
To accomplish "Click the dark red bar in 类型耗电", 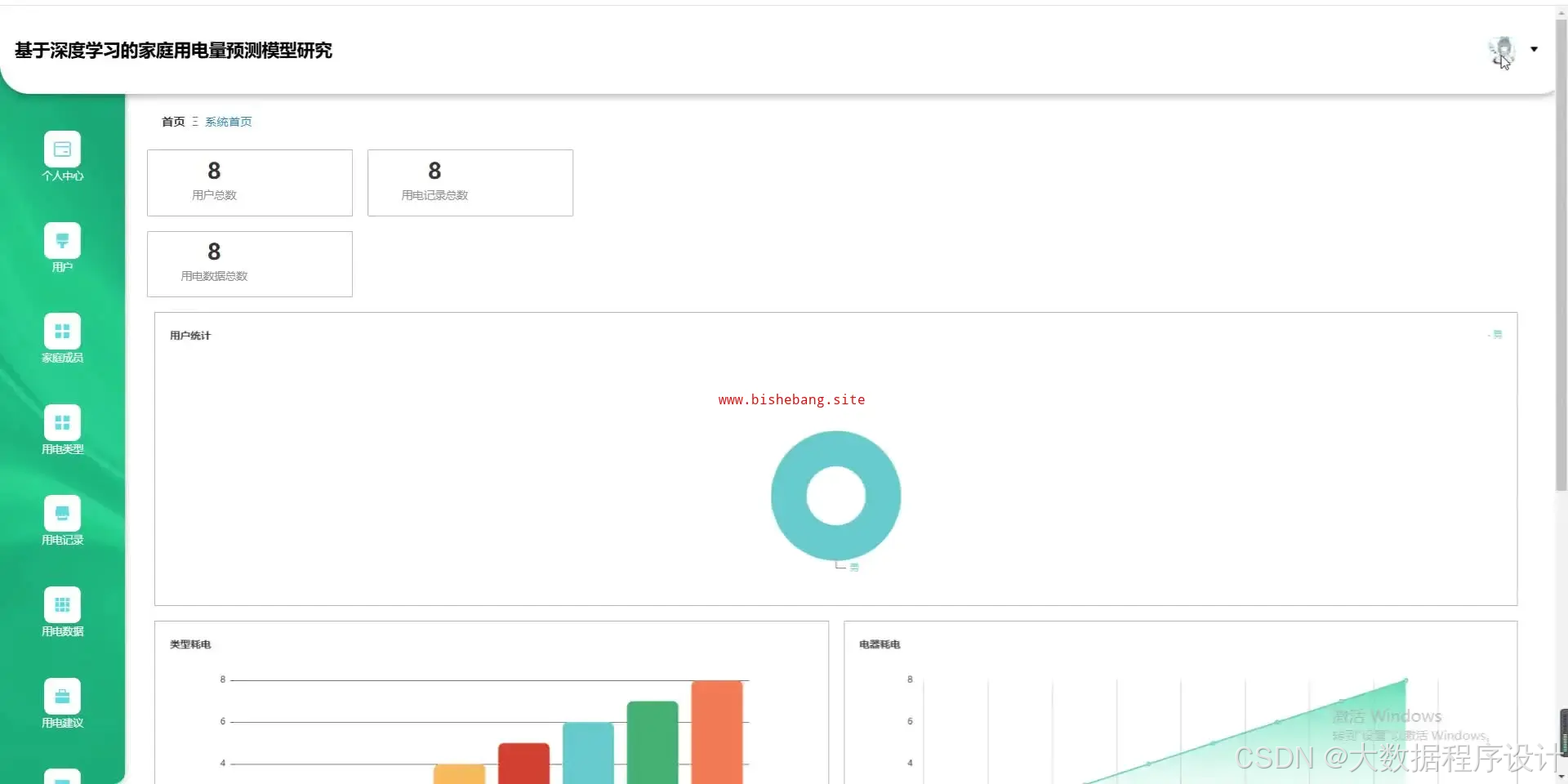I will coord(523,764).
